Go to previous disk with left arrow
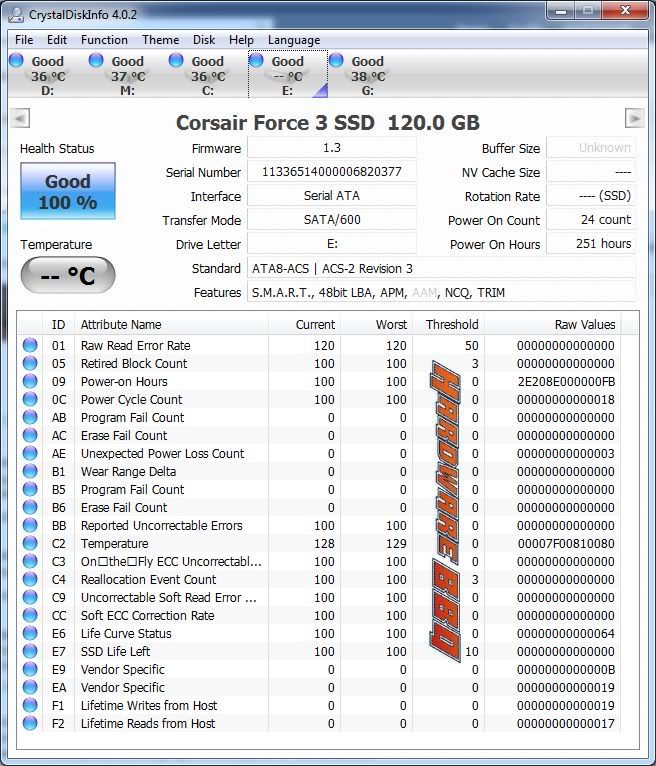656x766 pixels. click(x=20, y=118)
